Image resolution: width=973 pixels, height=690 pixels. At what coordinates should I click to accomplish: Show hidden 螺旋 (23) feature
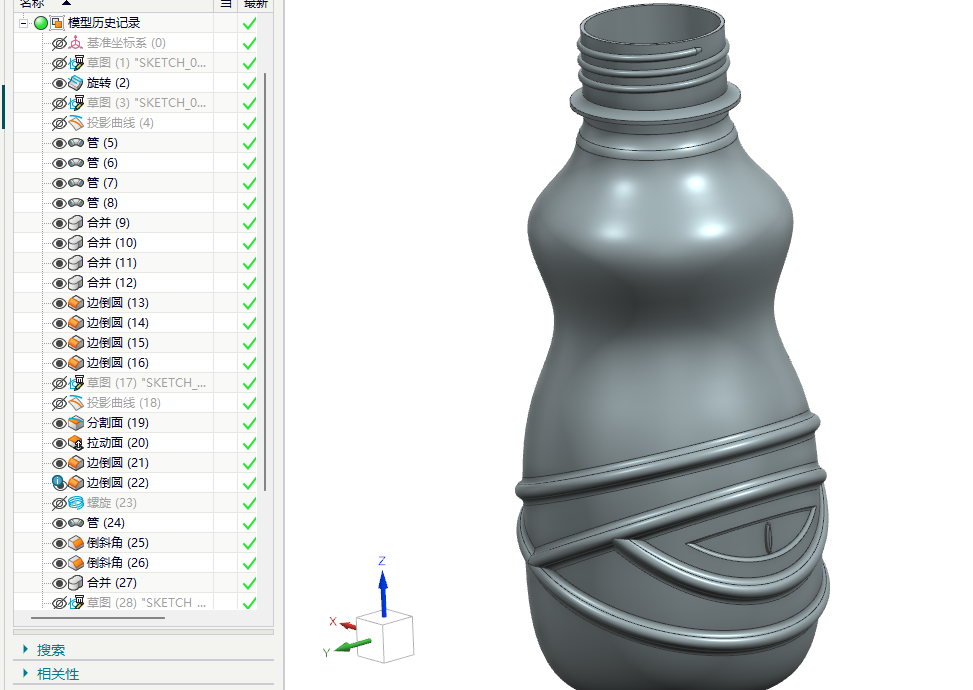pyautogui.click(x=59, y=503)
